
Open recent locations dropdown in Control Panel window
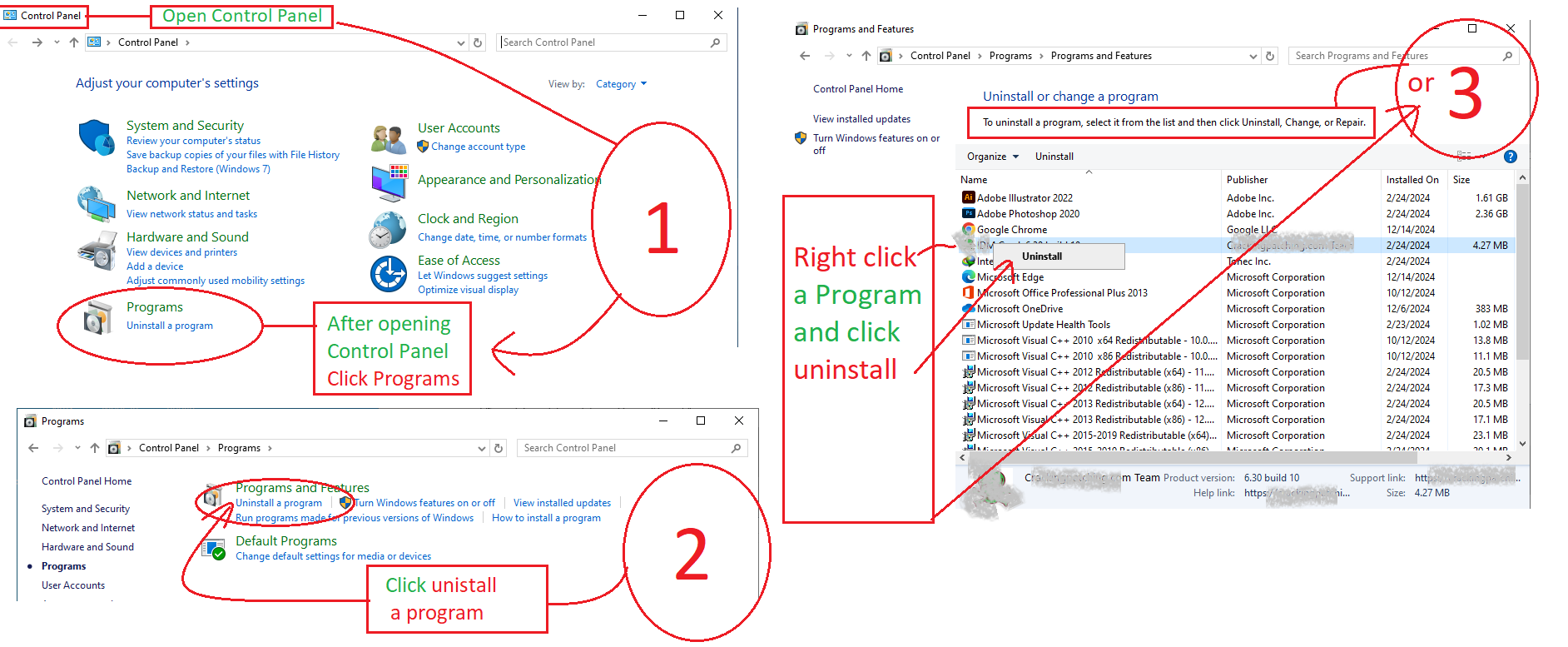(57, 42)
